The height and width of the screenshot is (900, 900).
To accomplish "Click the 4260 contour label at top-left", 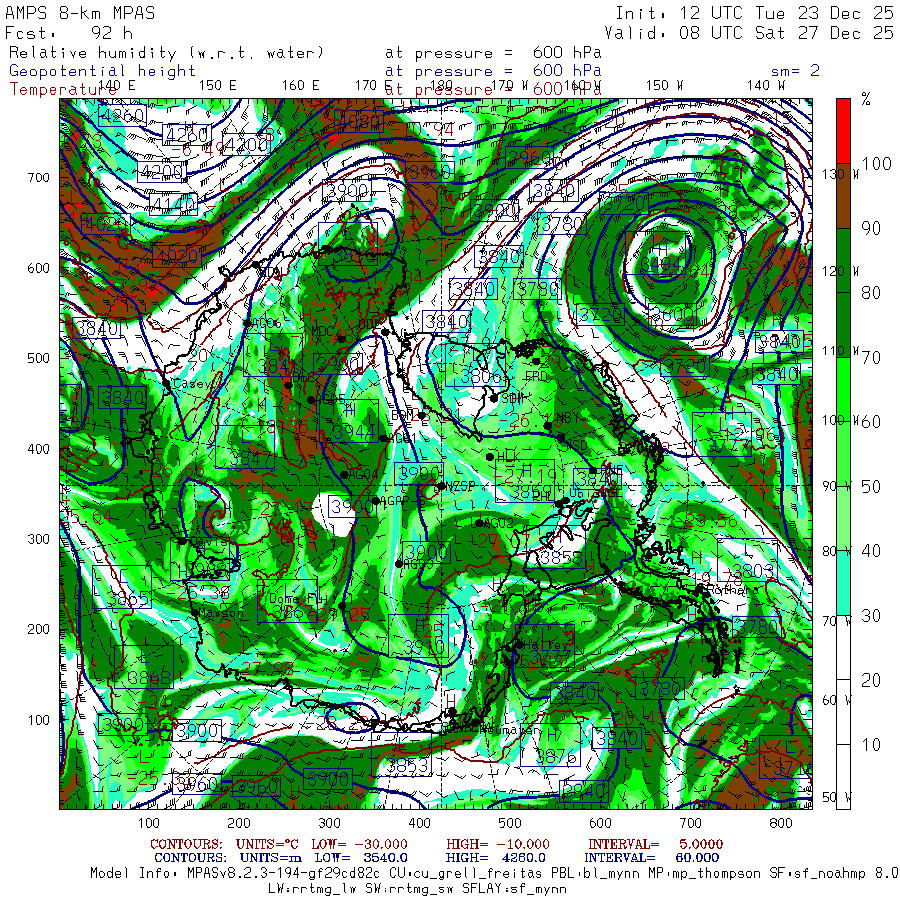I will 122,115.
